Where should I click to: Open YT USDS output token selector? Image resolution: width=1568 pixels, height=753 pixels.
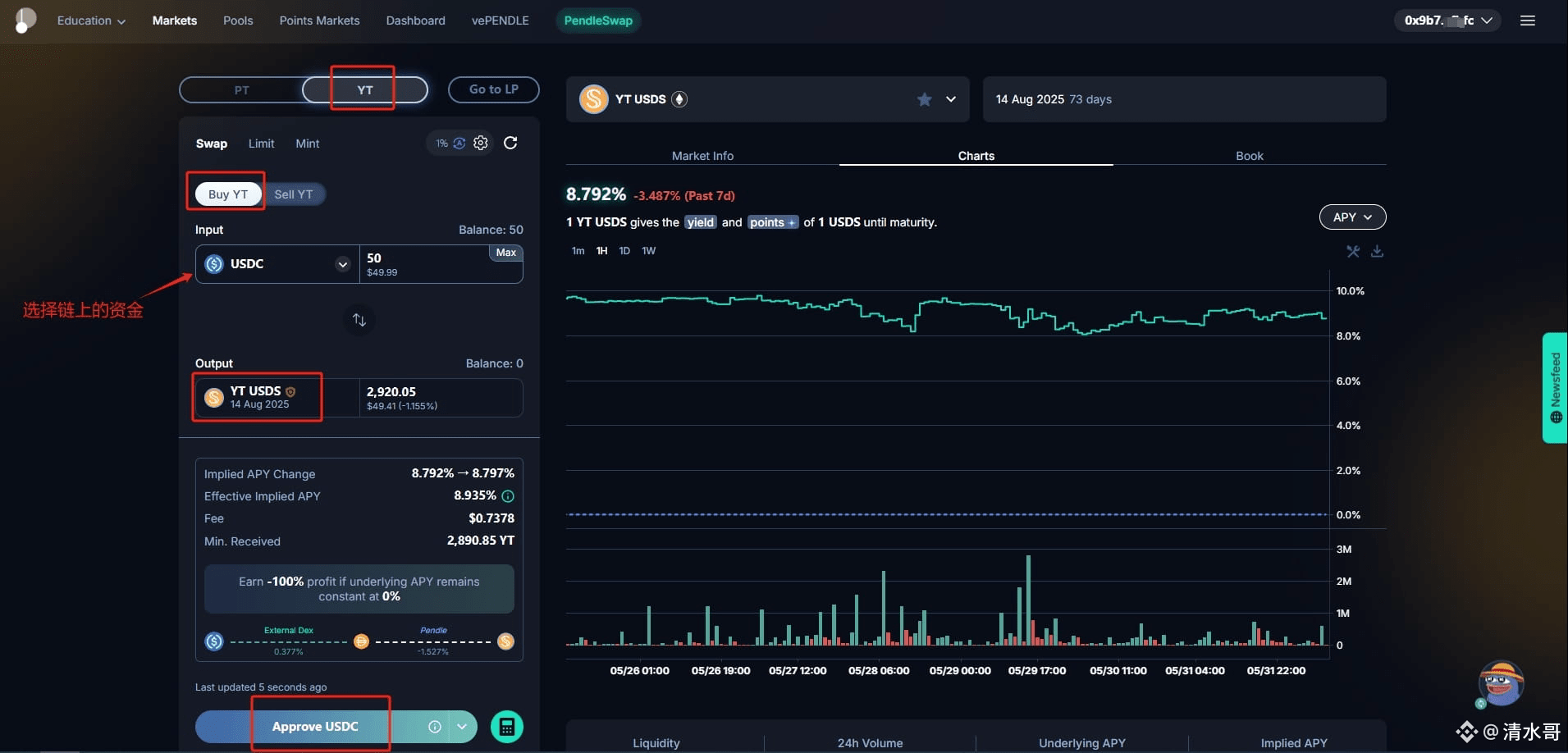coord(277,398)
